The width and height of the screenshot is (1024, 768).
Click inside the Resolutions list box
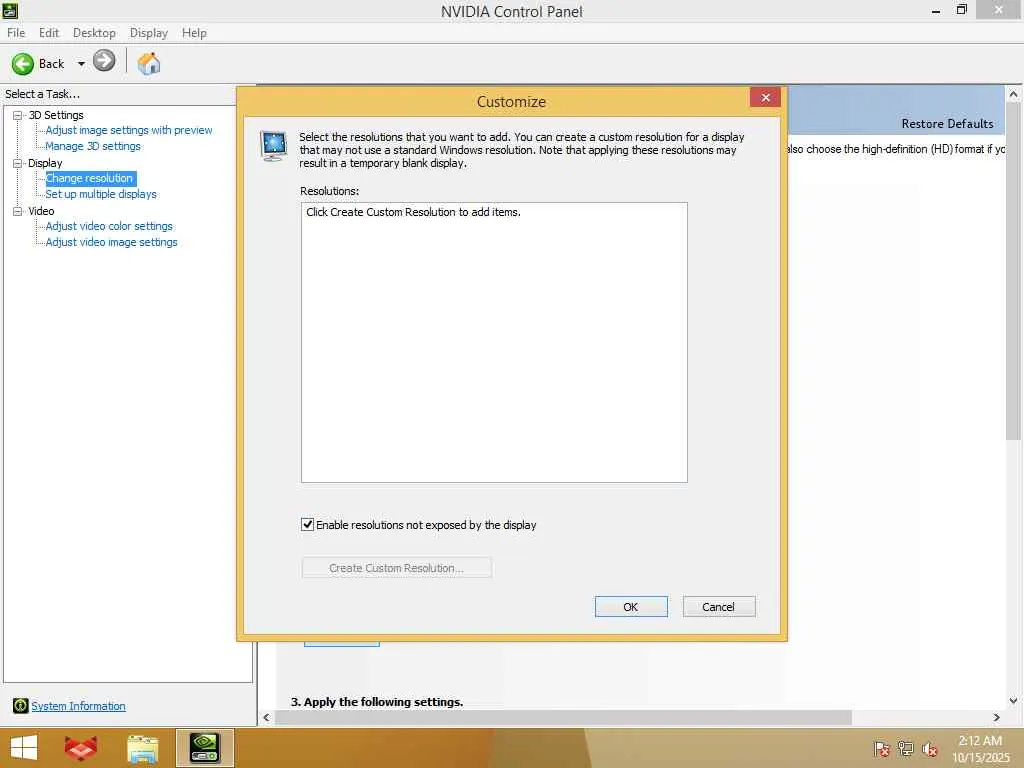[494, 342]
